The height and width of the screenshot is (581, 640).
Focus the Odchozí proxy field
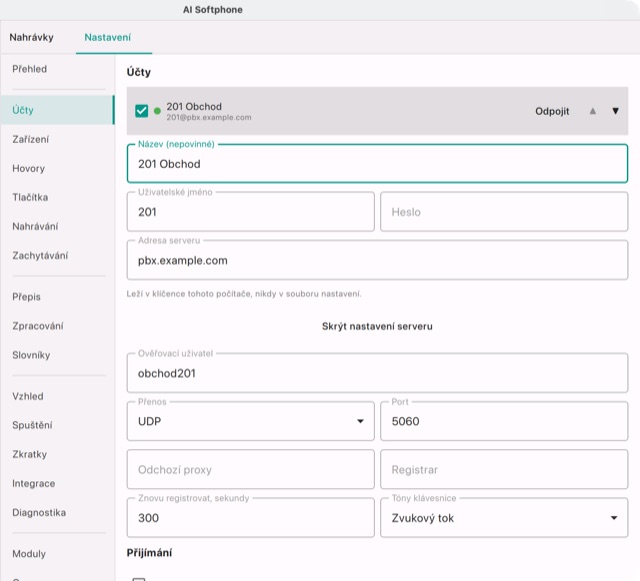(x=251, y=470)
